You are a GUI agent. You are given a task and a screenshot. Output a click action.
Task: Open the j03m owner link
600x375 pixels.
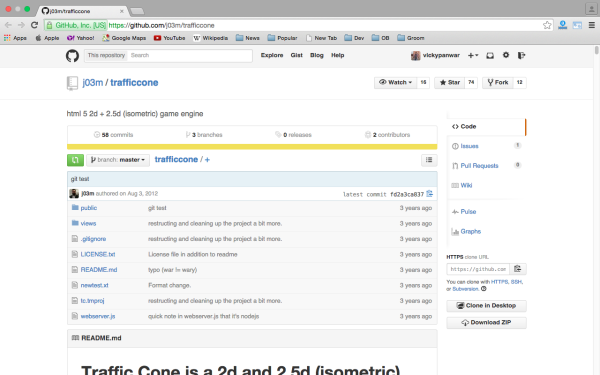(93, 83)
